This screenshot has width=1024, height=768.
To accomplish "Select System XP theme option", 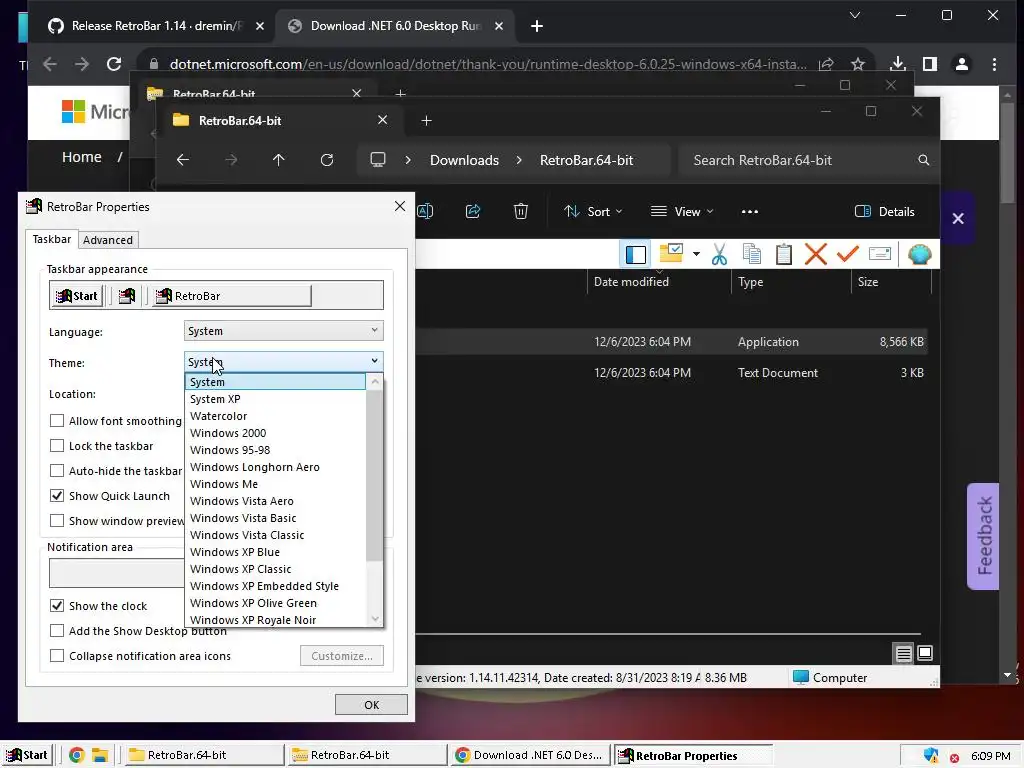I will tap(275, 399).
